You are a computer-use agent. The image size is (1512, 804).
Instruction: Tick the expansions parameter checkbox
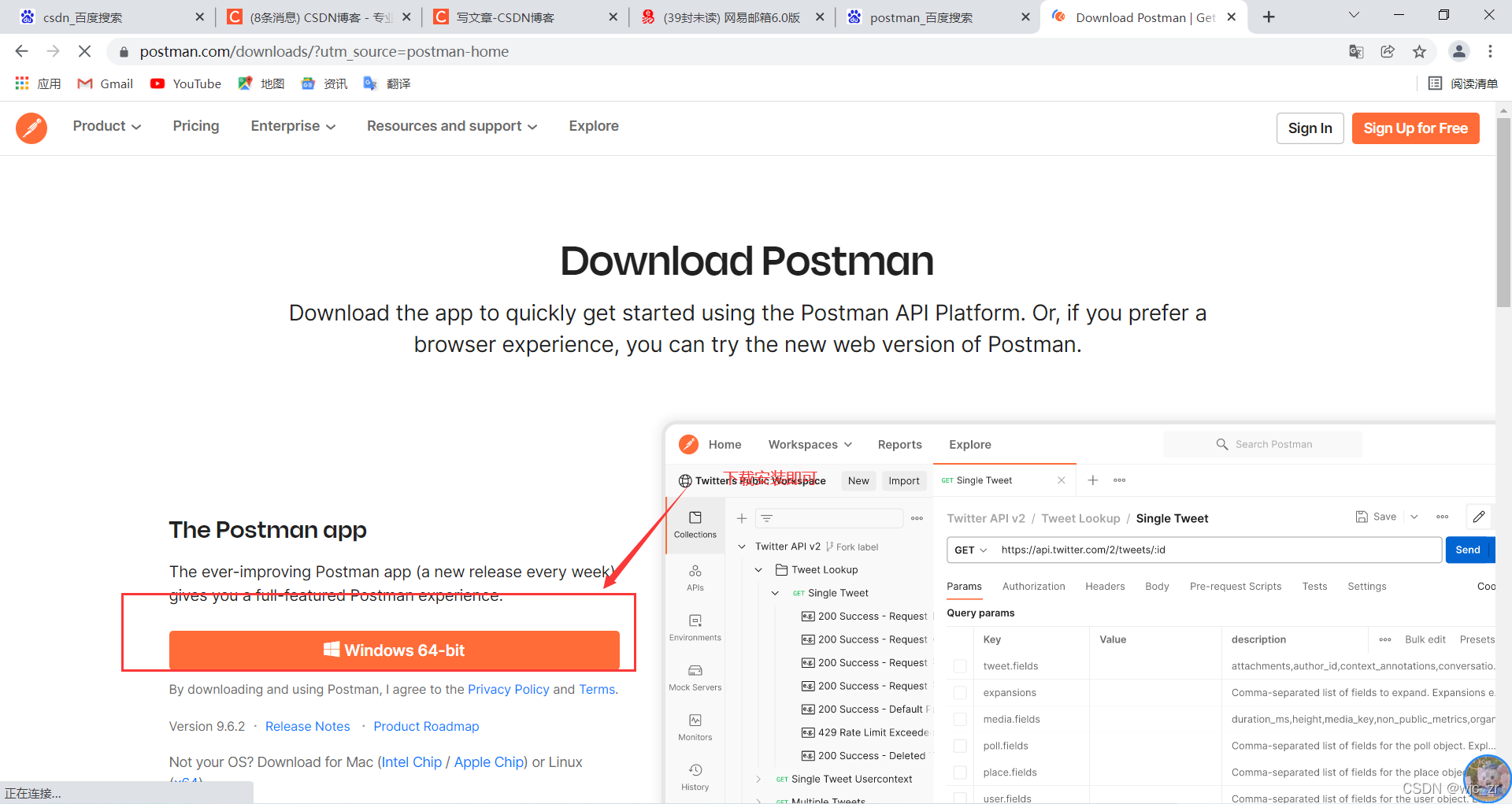tap(960, 693)
